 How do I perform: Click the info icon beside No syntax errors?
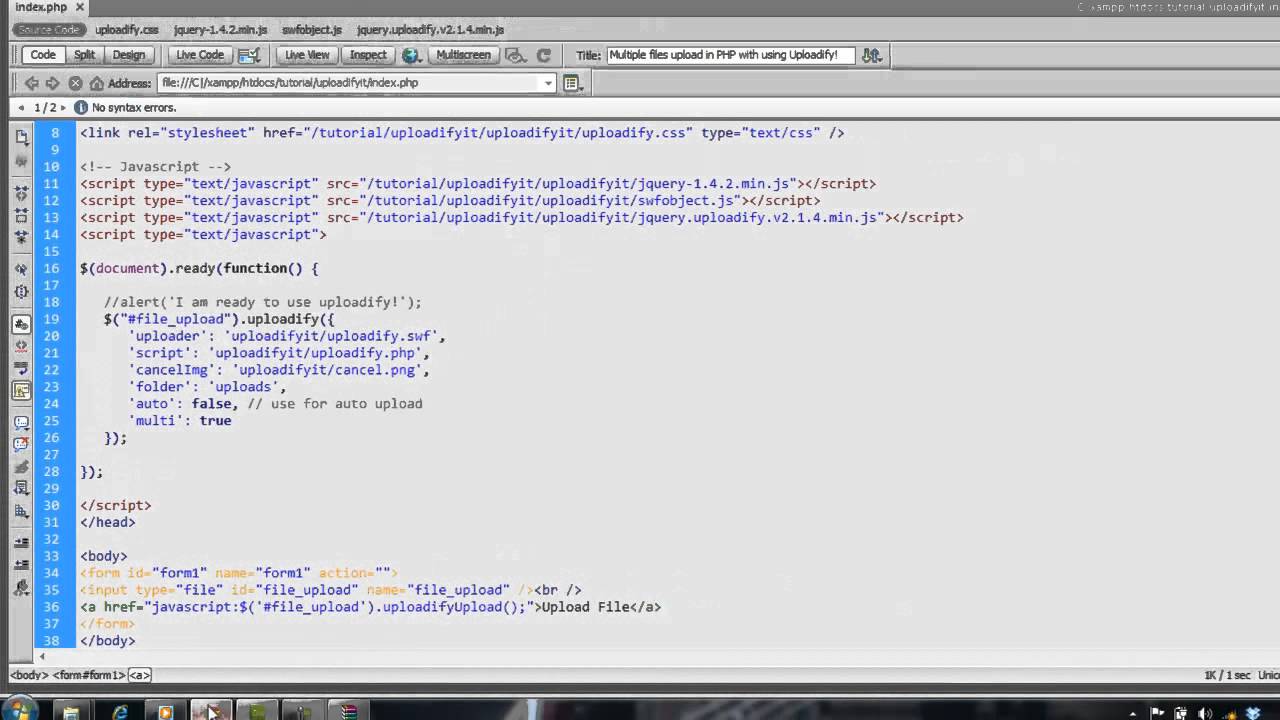80,107
